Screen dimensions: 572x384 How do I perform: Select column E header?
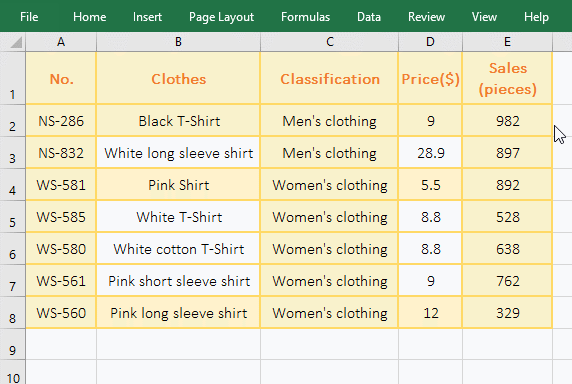click(x=507, y=42)
